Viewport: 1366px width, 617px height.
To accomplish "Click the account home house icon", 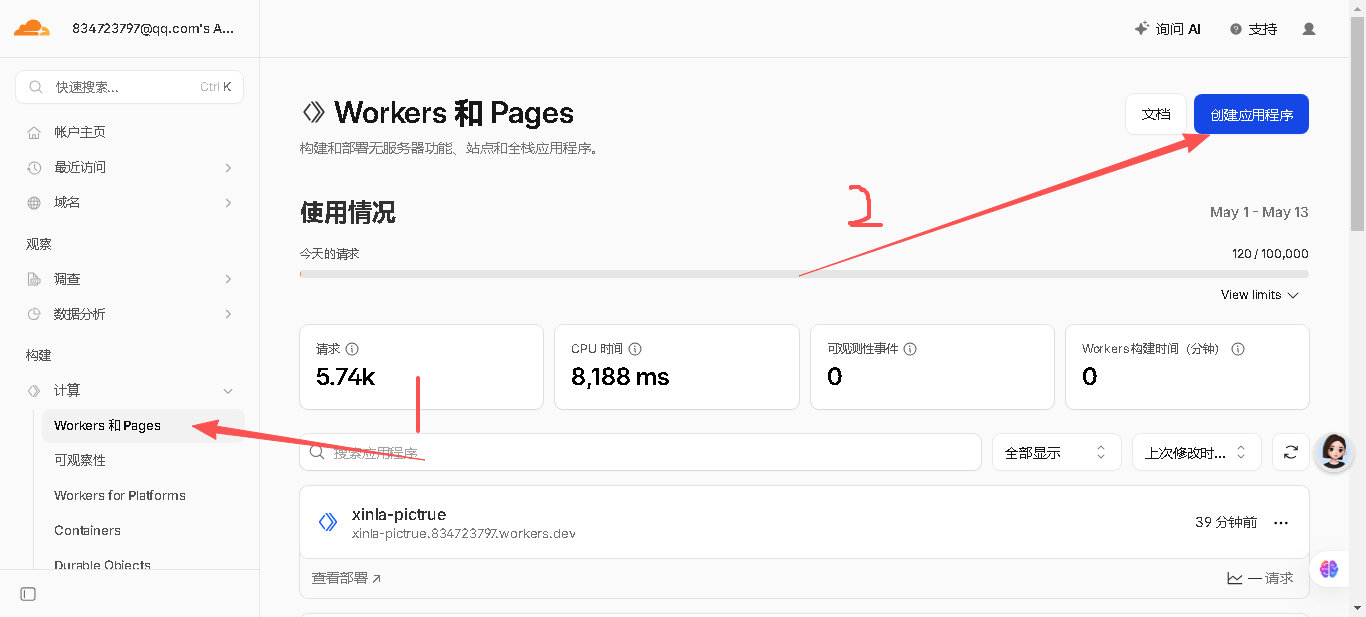I will tap(34, 132).
